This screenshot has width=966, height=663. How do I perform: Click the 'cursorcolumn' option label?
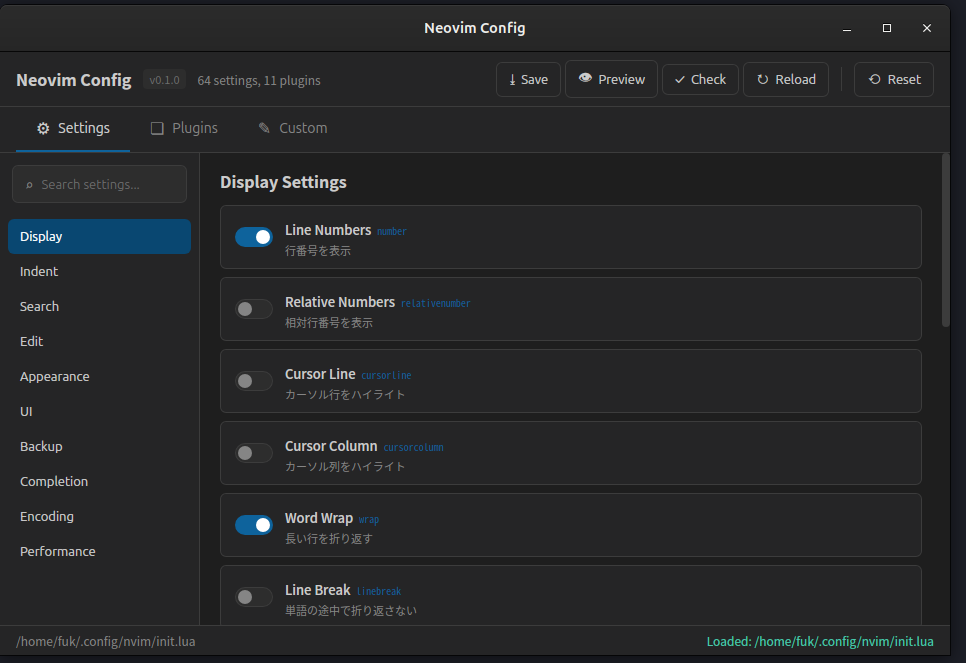coord(413,447)
